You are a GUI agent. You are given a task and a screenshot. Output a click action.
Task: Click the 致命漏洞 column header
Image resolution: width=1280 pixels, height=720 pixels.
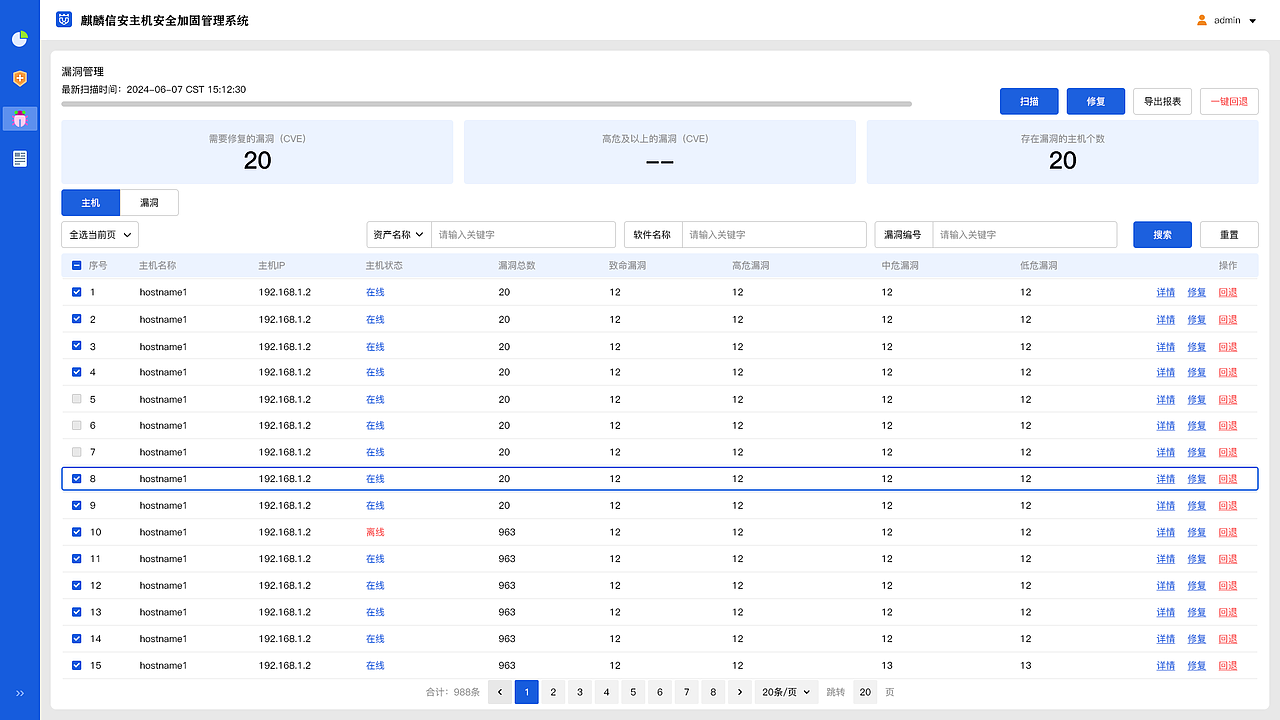point(627,266)
